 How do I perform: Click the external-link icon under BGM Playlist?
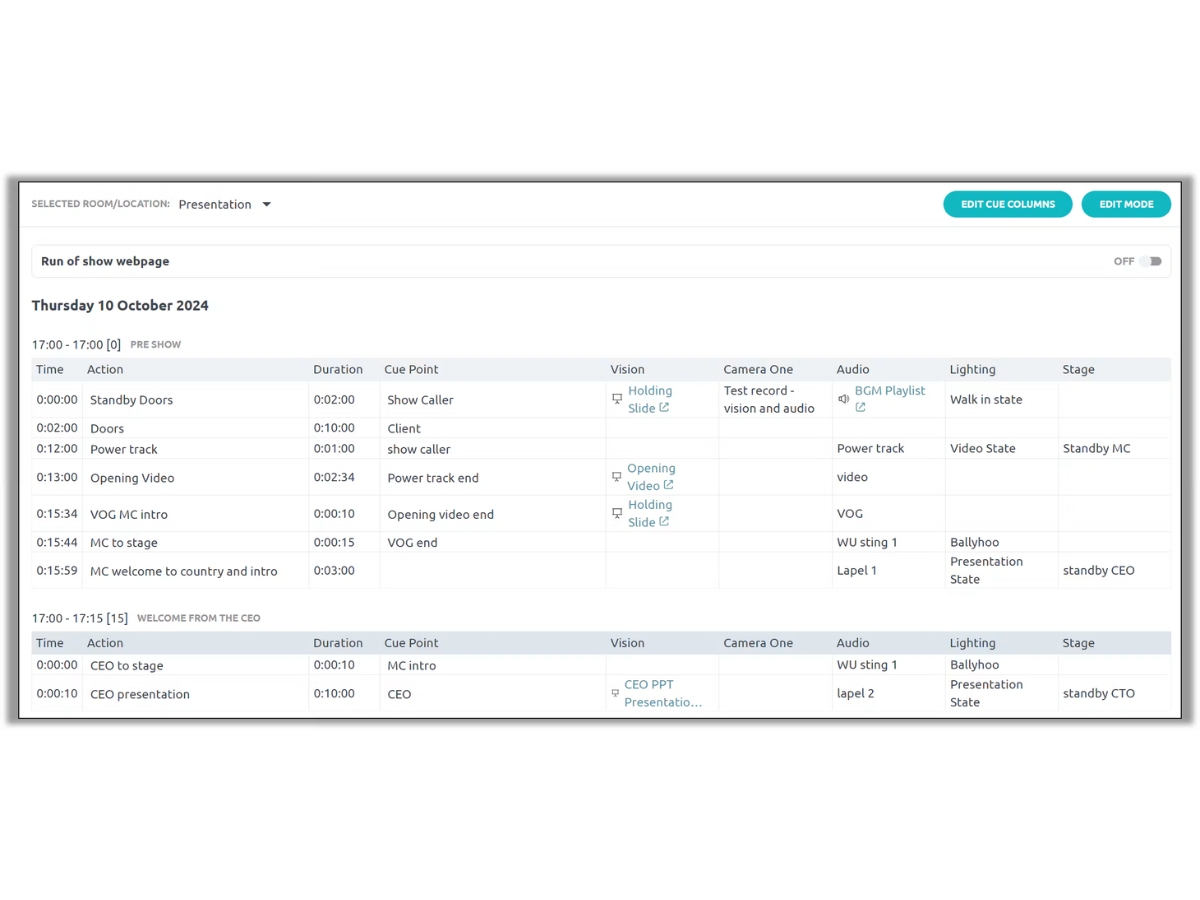point(860,408)
